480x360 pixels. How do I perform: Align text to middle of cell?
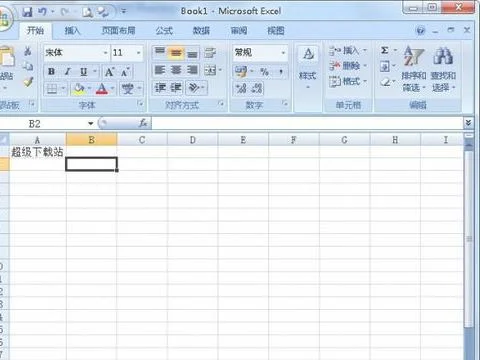click(x=176, y=52)
